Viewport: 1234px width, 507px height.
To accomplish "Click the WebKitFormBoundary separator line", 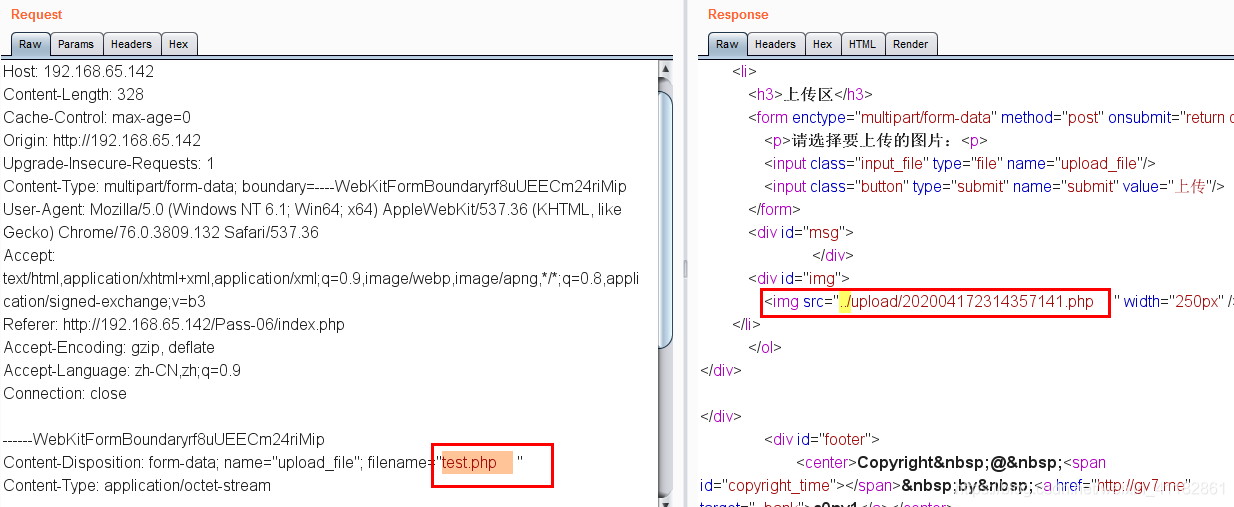I will (164, 440).
